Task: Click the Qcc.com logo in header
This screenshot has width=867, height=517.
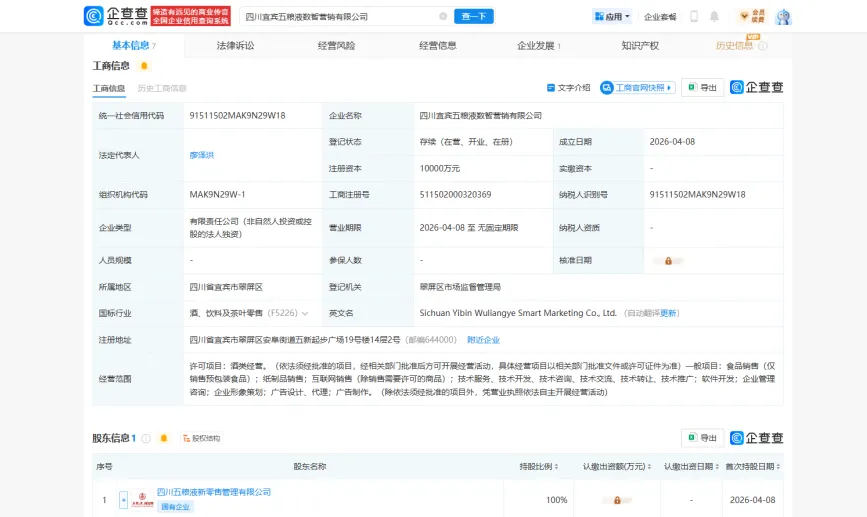Action: click(116, 16)
